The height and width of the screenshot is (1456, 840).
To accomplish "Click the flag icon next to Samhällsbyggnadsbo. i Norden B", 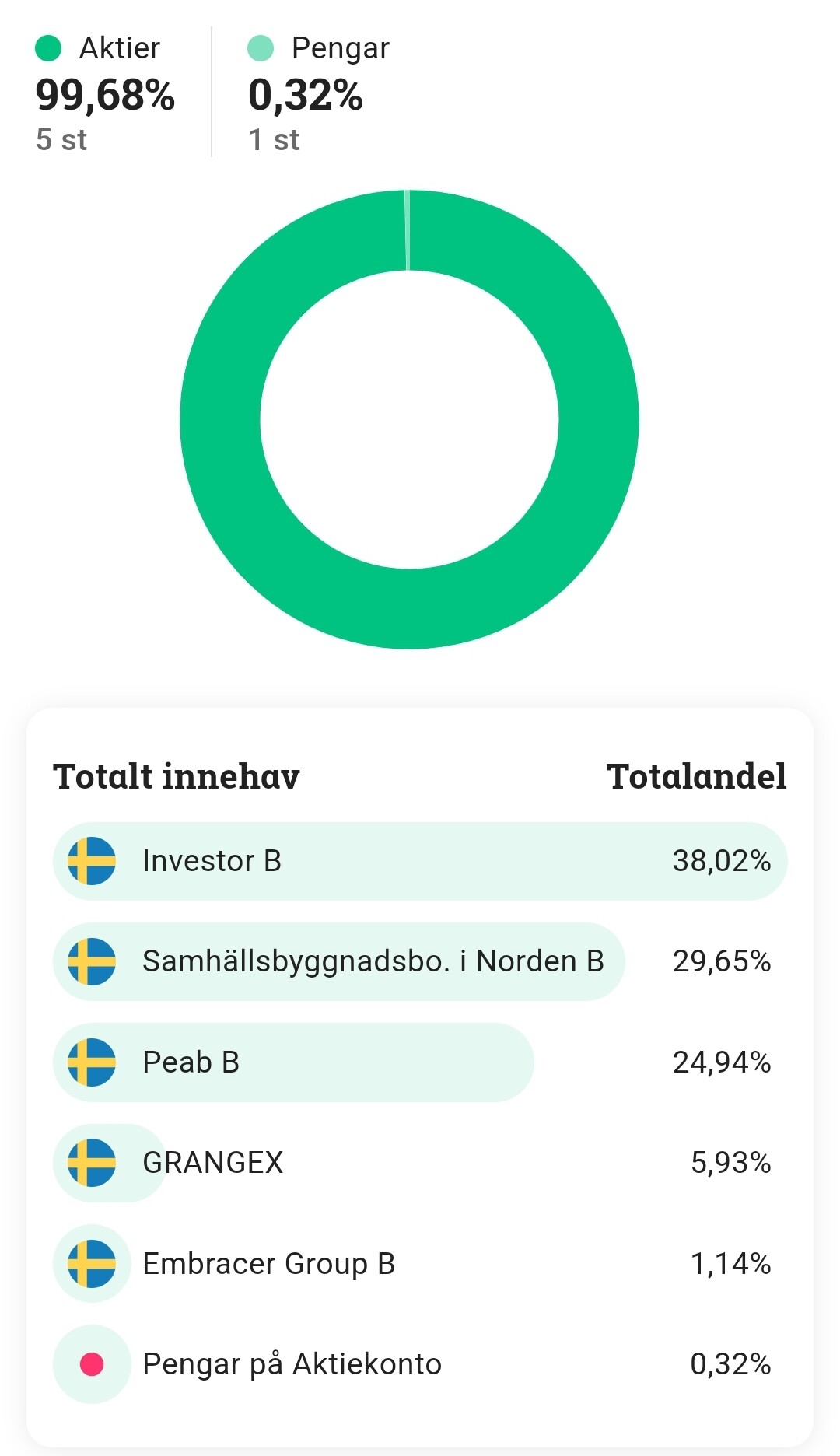I will 92,961.
